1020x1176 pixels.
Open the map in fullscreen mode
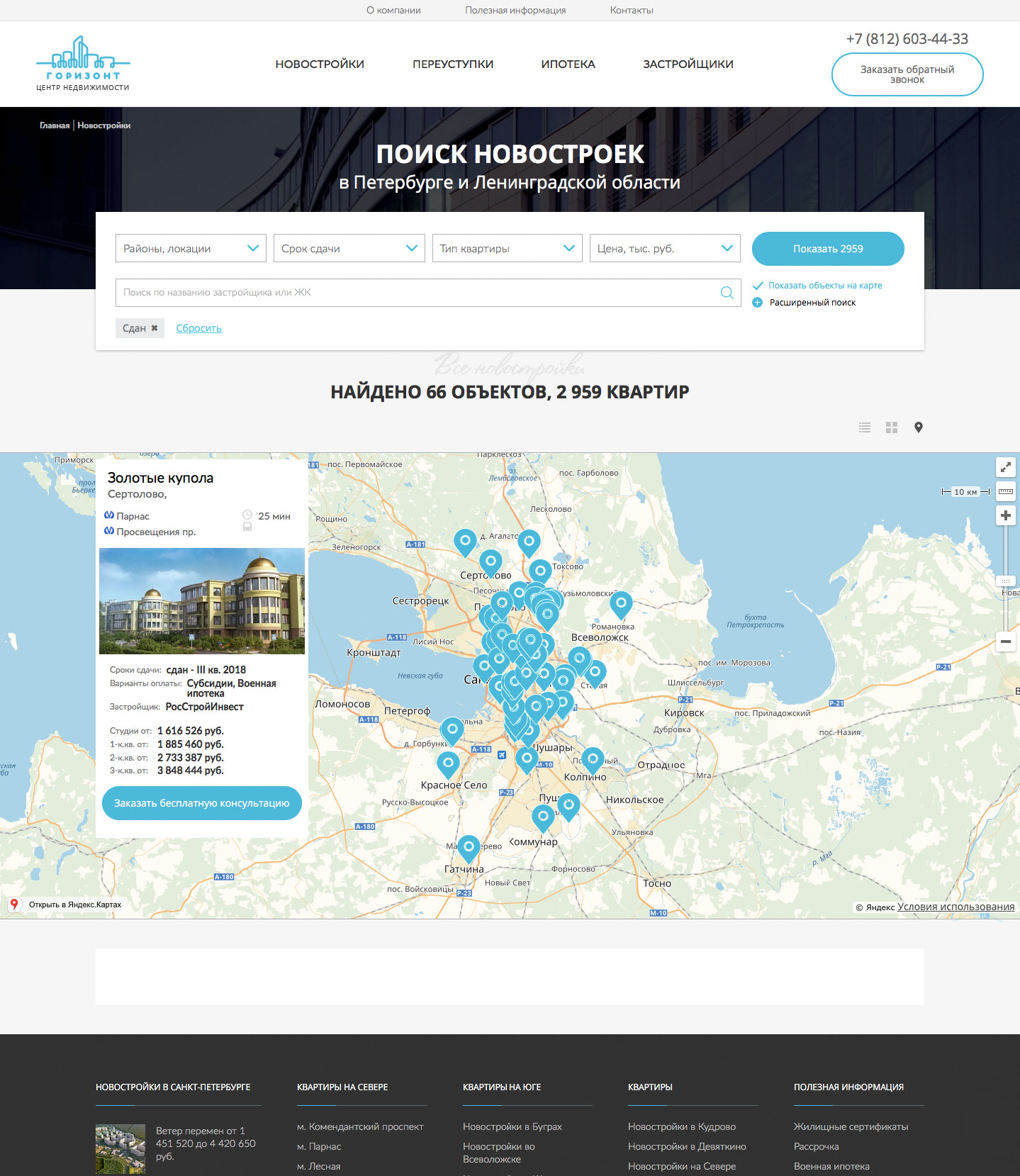pyautogui.click(x=1006, y=467)
